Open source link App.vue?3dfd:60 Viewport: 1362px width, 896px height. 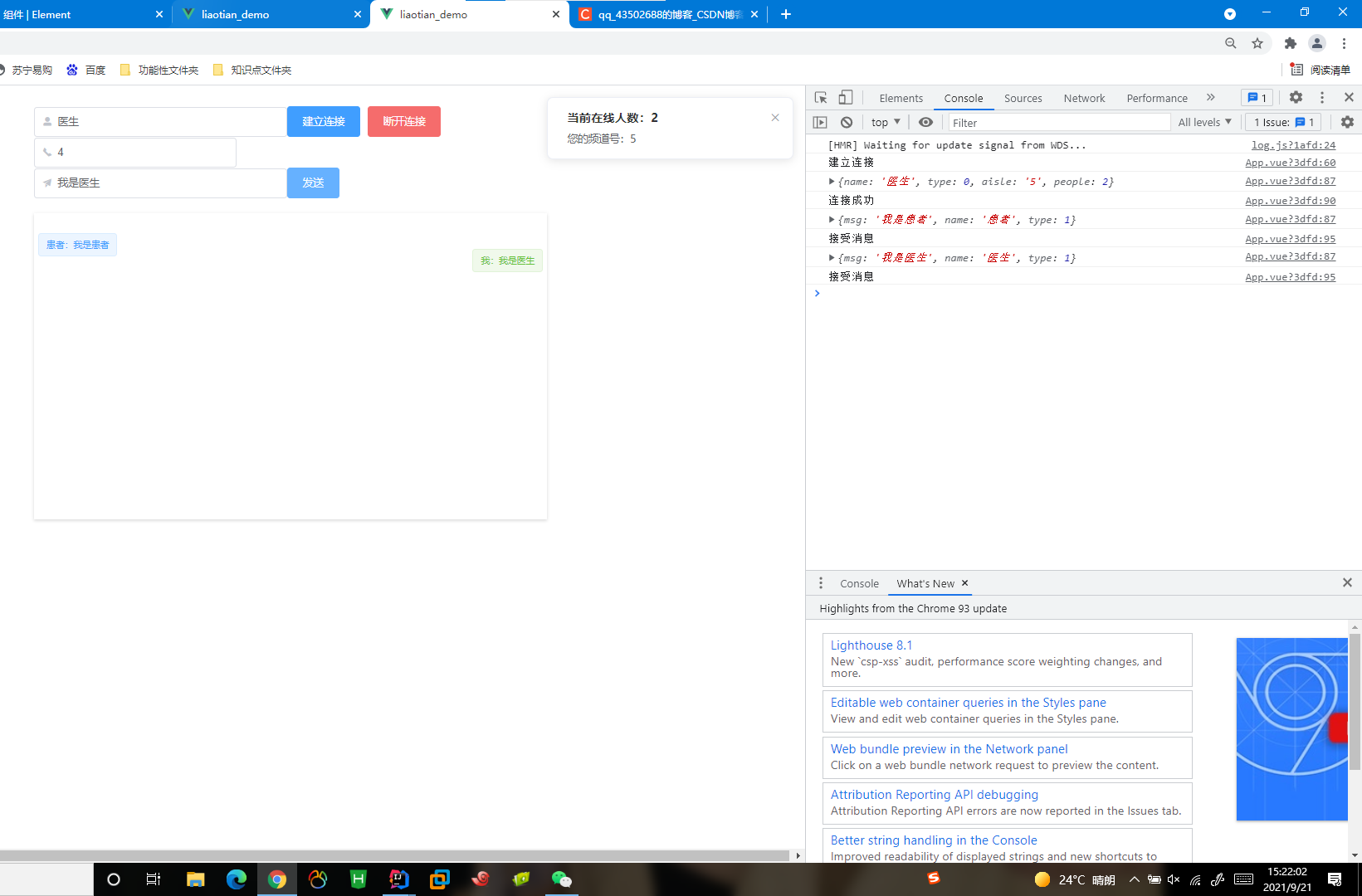point(1290,163)
